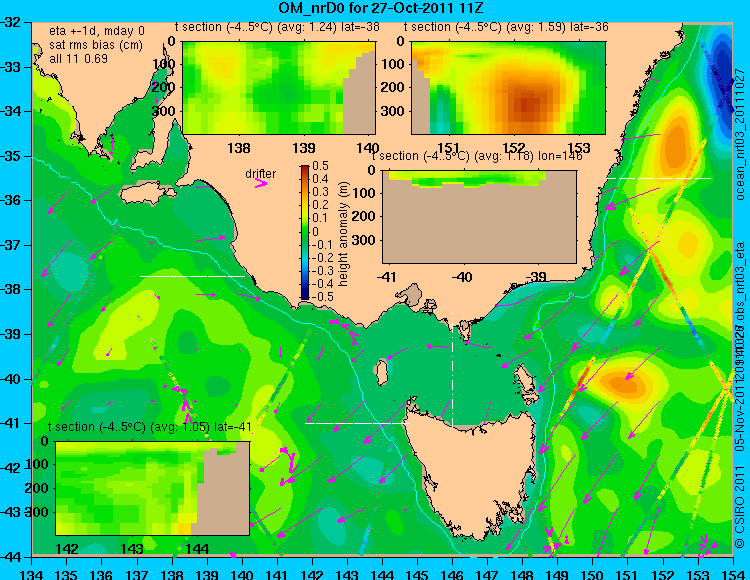Open the lon=146 temperature section inset
Image resolution: width=750 pixels, height=580 pixels.
(x=479, y=217)
